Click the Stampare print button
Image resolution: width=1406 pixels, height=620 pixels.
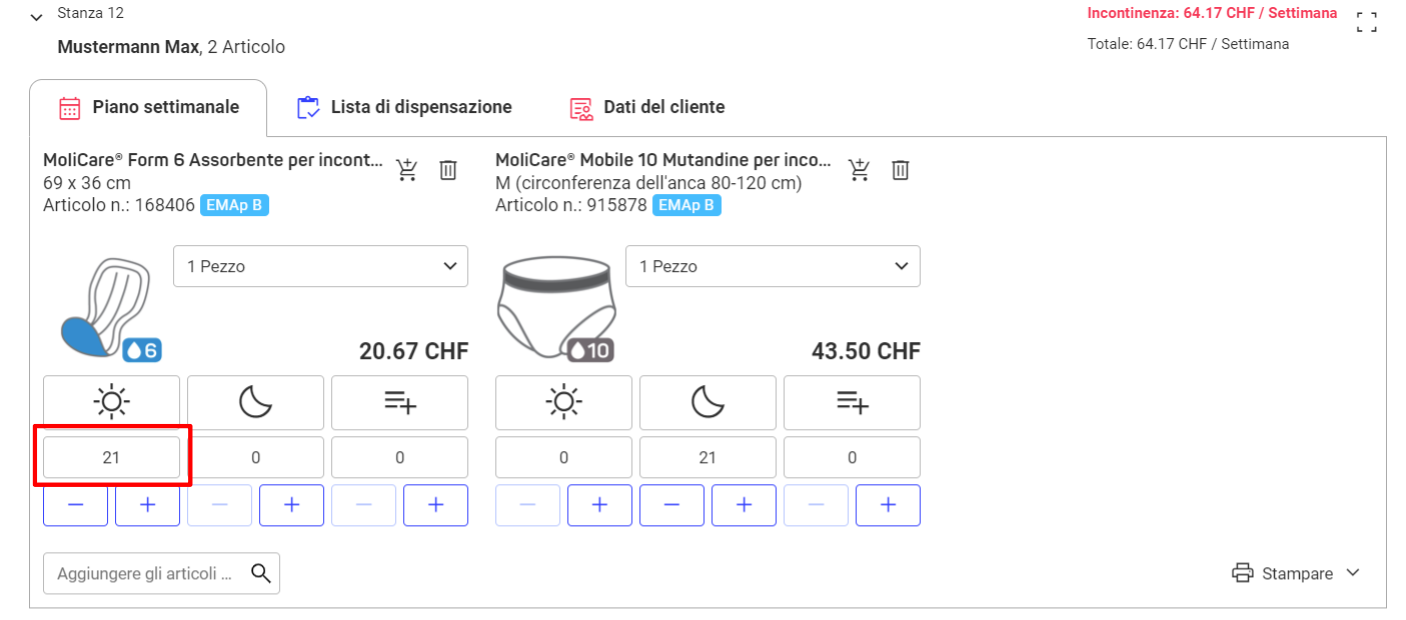tap(1283, 573)
